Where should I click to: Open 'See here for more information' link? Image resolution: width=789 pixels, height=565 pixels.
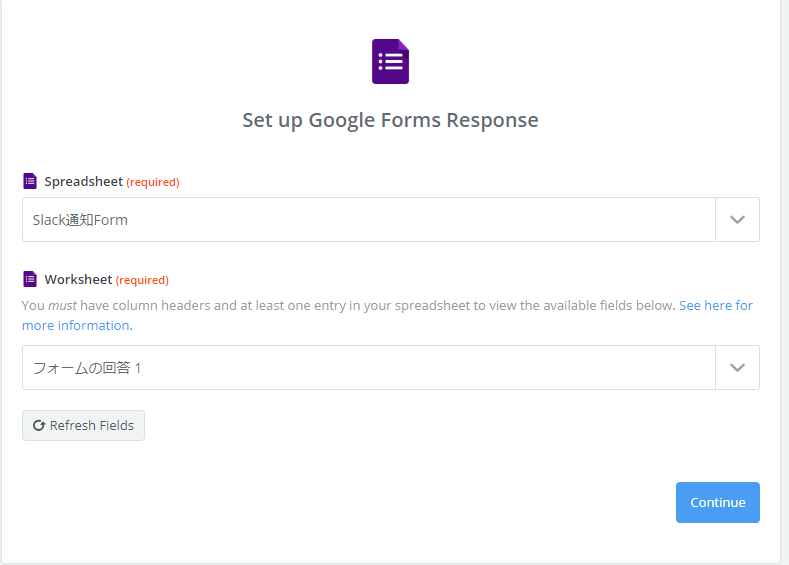[716, 305]
